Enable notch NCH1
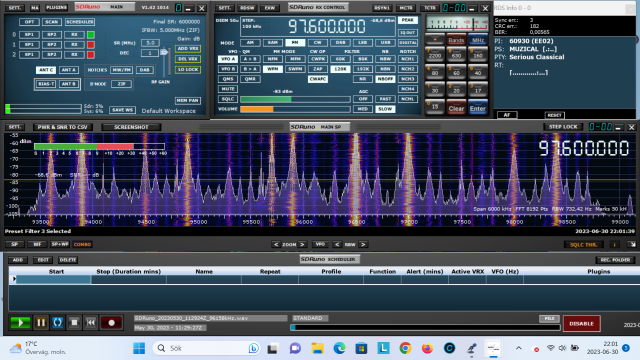The height and width of the screenshot is (360, 640). click(x=408, y=59)
